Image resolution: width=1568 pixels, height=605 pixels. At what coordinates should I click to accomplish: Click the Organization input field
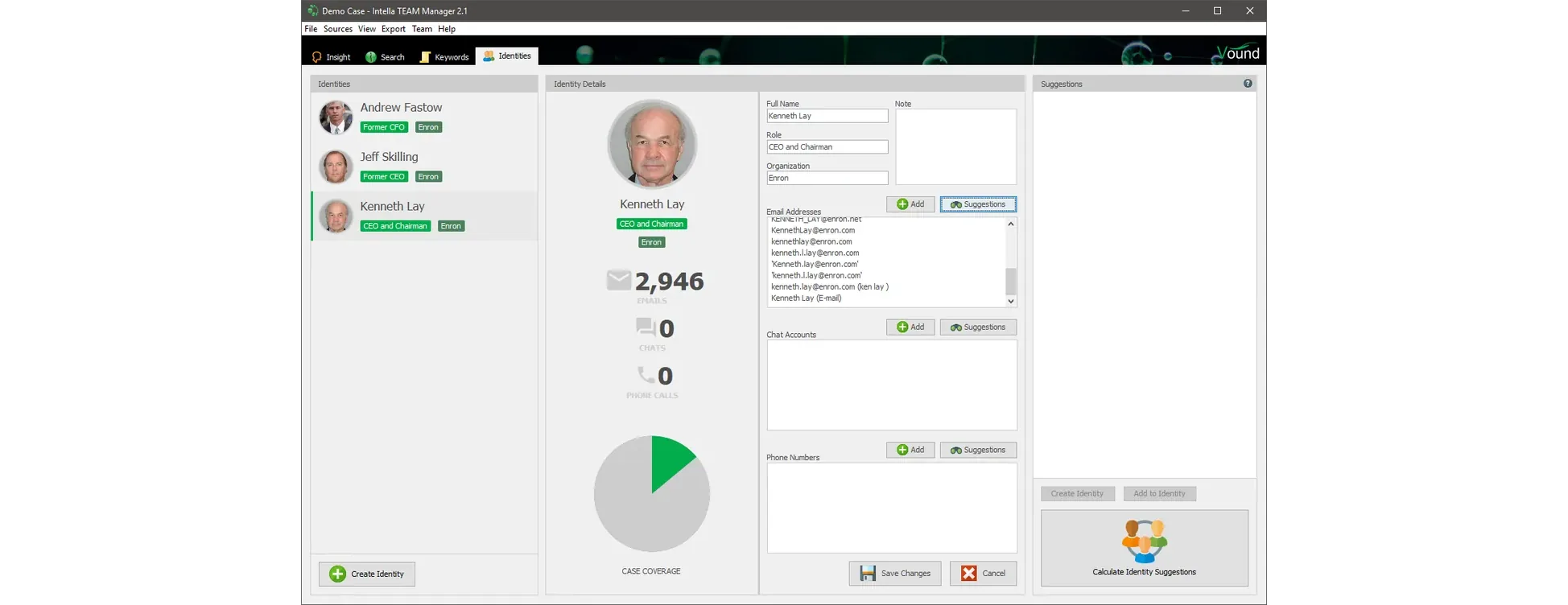click(827, 178)
